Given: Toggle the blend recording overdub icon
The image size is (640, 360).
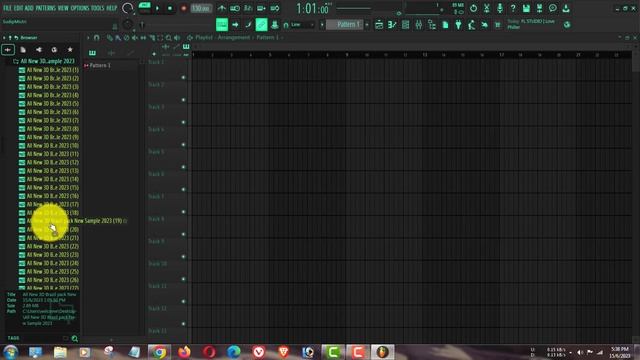Looking at the screenshot, I should pos(261,8).
